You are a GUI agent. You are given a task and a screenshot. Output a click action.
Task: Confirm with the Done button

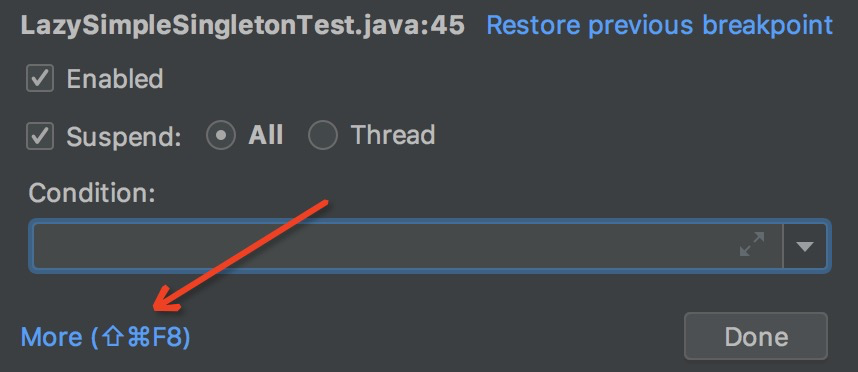(756, 336)
